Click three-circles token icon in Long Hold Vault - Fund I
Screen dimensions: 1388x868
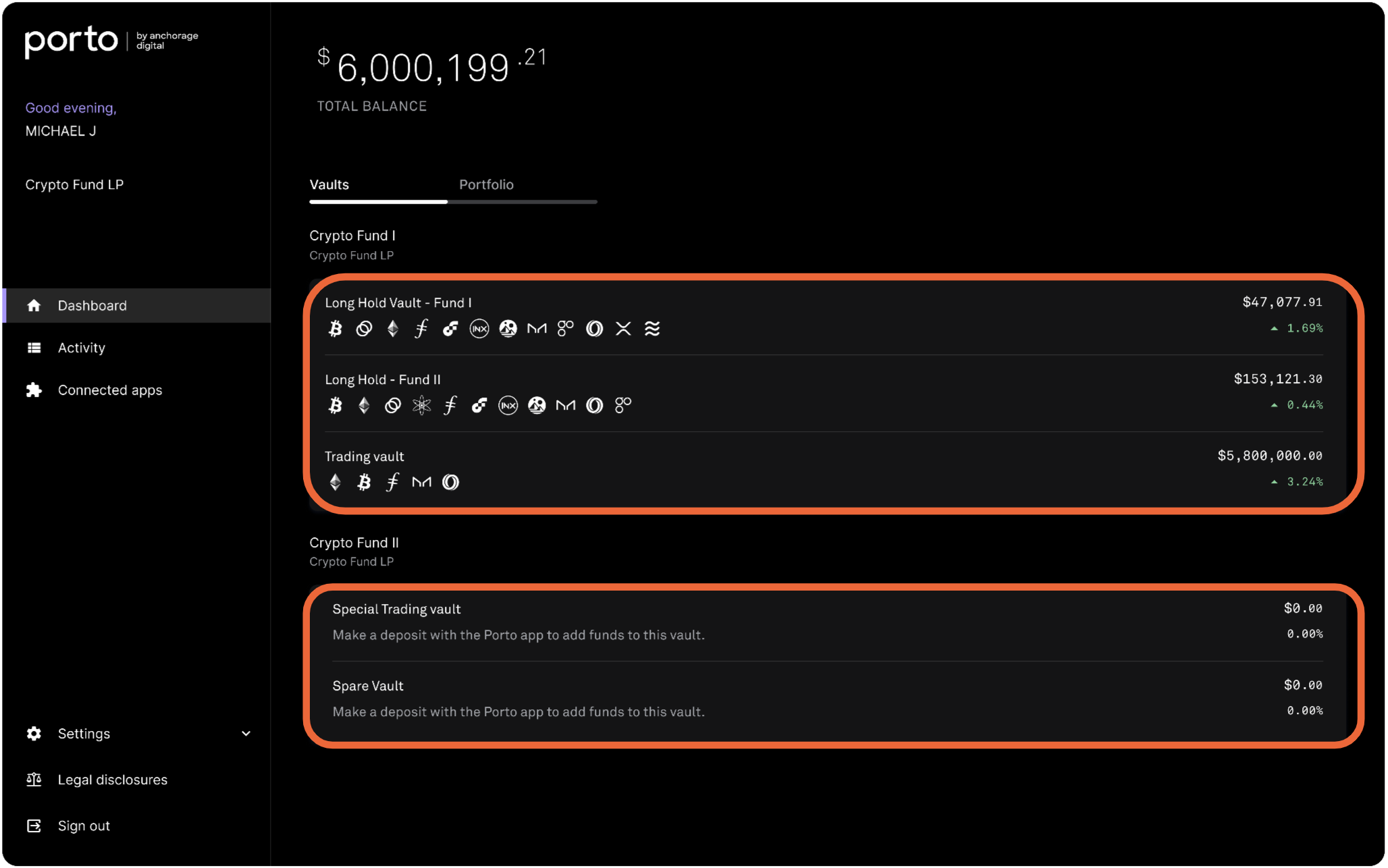click(566, 329)
